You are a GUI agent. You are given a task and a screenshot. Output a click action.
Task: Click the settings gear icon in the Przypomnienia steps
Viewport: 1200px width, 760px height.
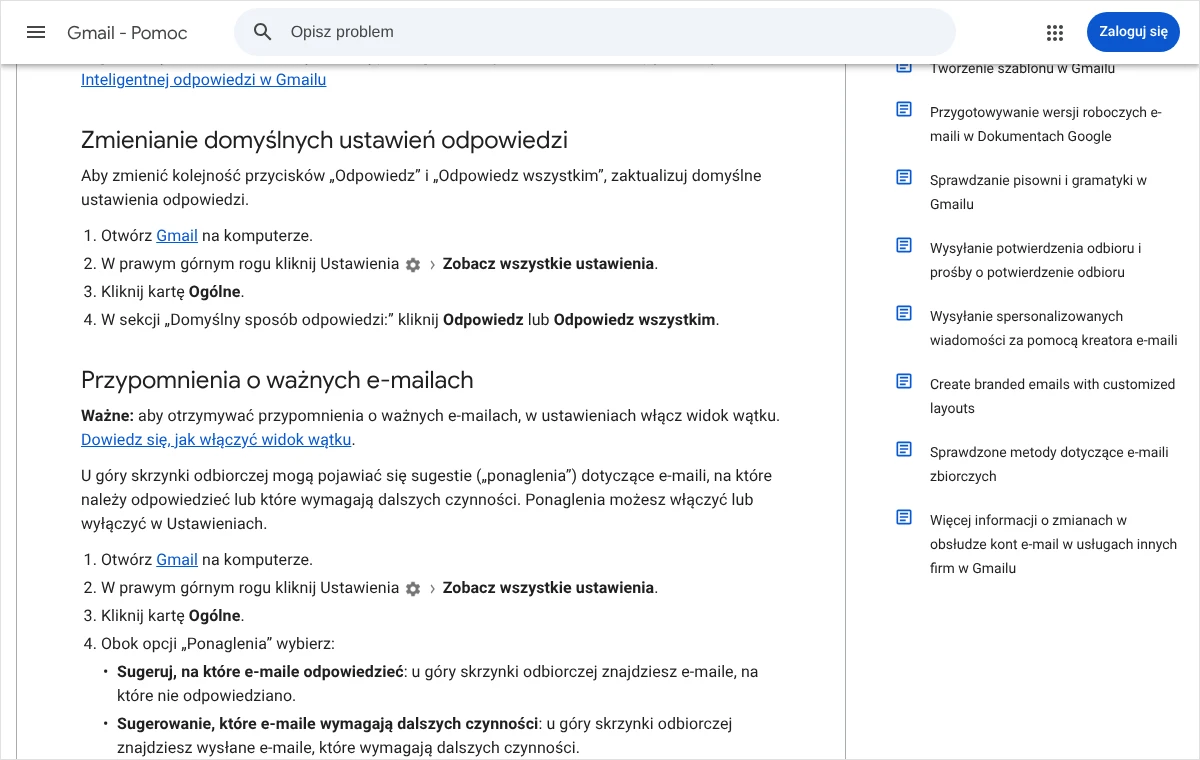tap(413, 589)
